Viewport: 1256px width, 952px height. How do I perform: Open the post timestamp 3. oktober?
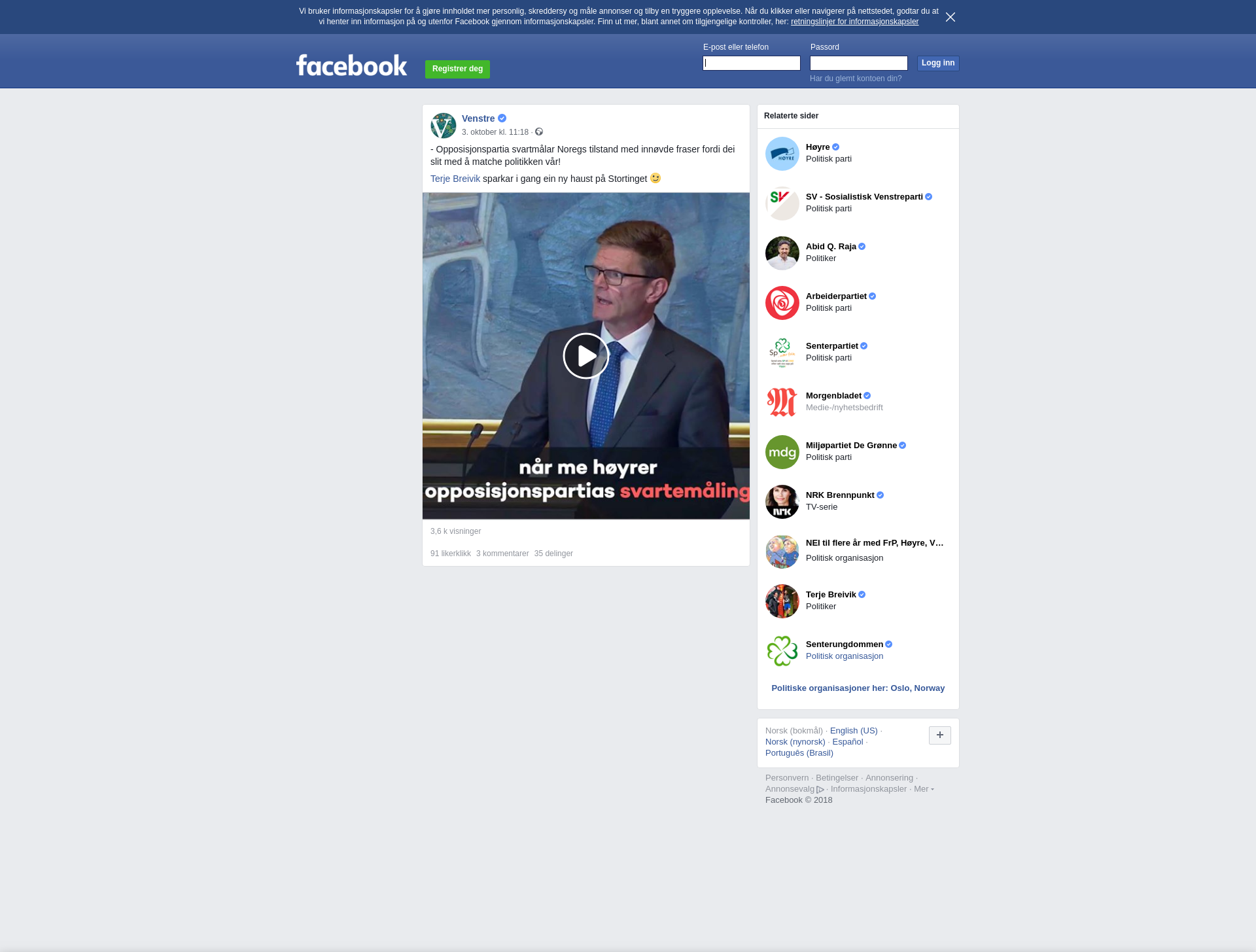point(495,132)
